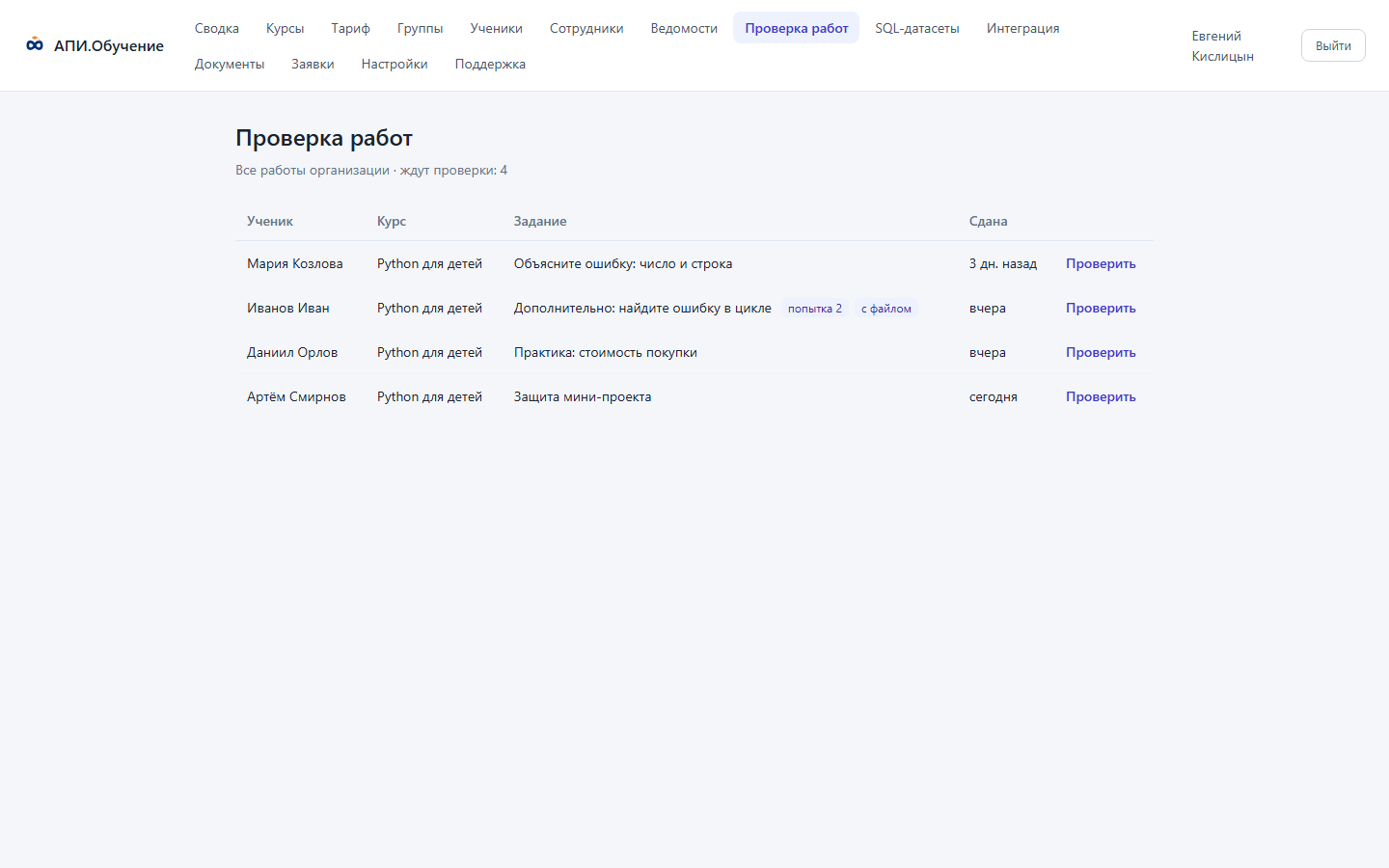This screenshot has height=868, width=1389.
Task: Switch to the Группы section
Action: [421, 28]
